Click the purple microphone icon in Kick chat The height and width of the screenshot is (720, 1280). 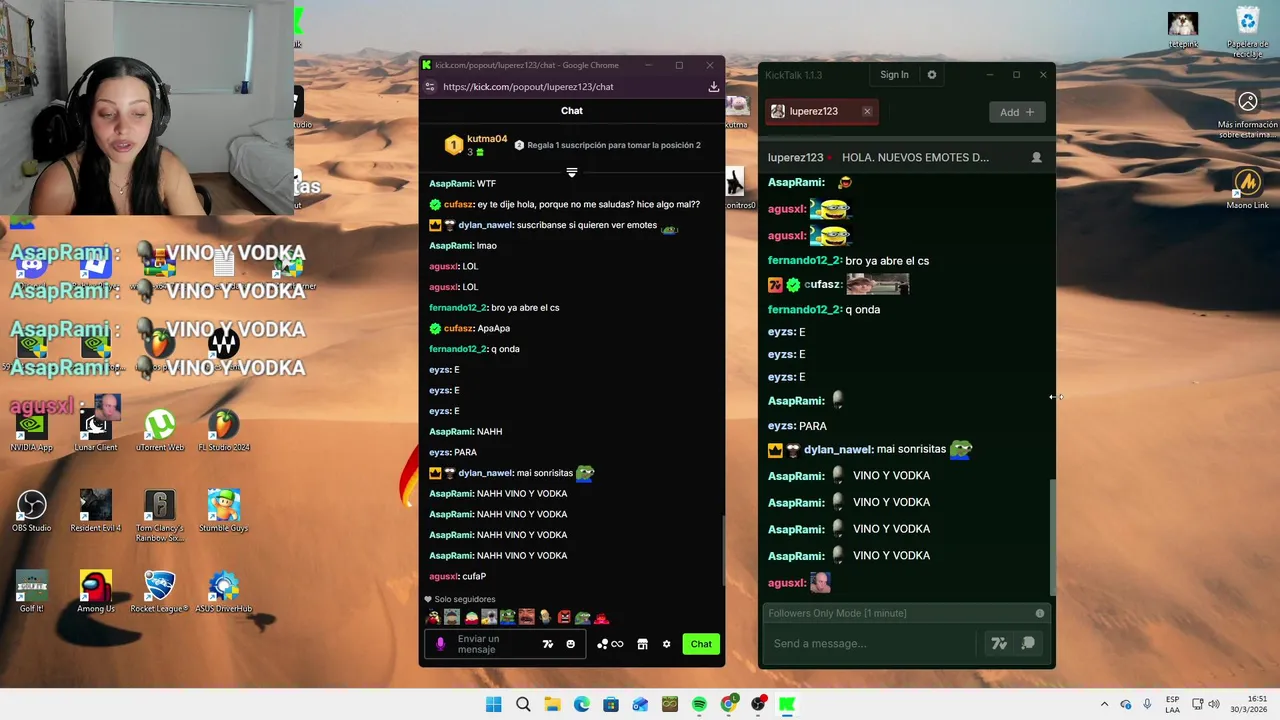tap(440, 644)
